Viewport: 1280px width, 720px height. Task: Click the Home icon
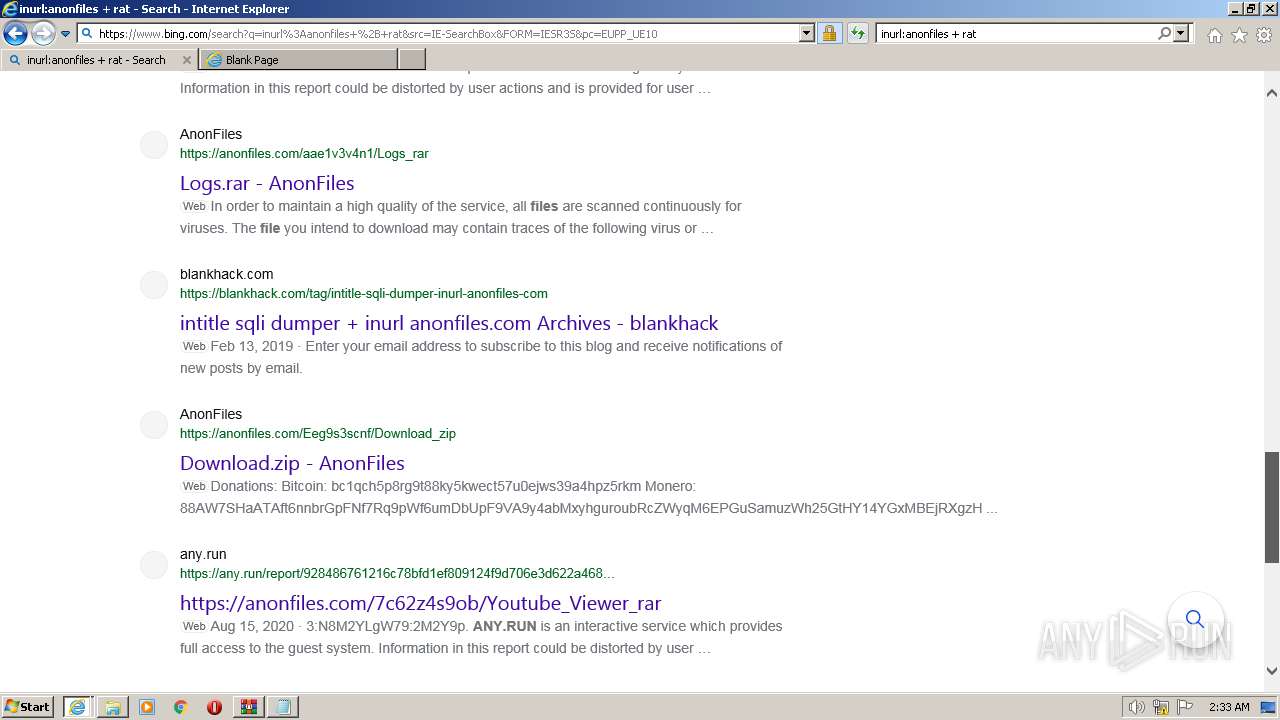click(1214, 35)
